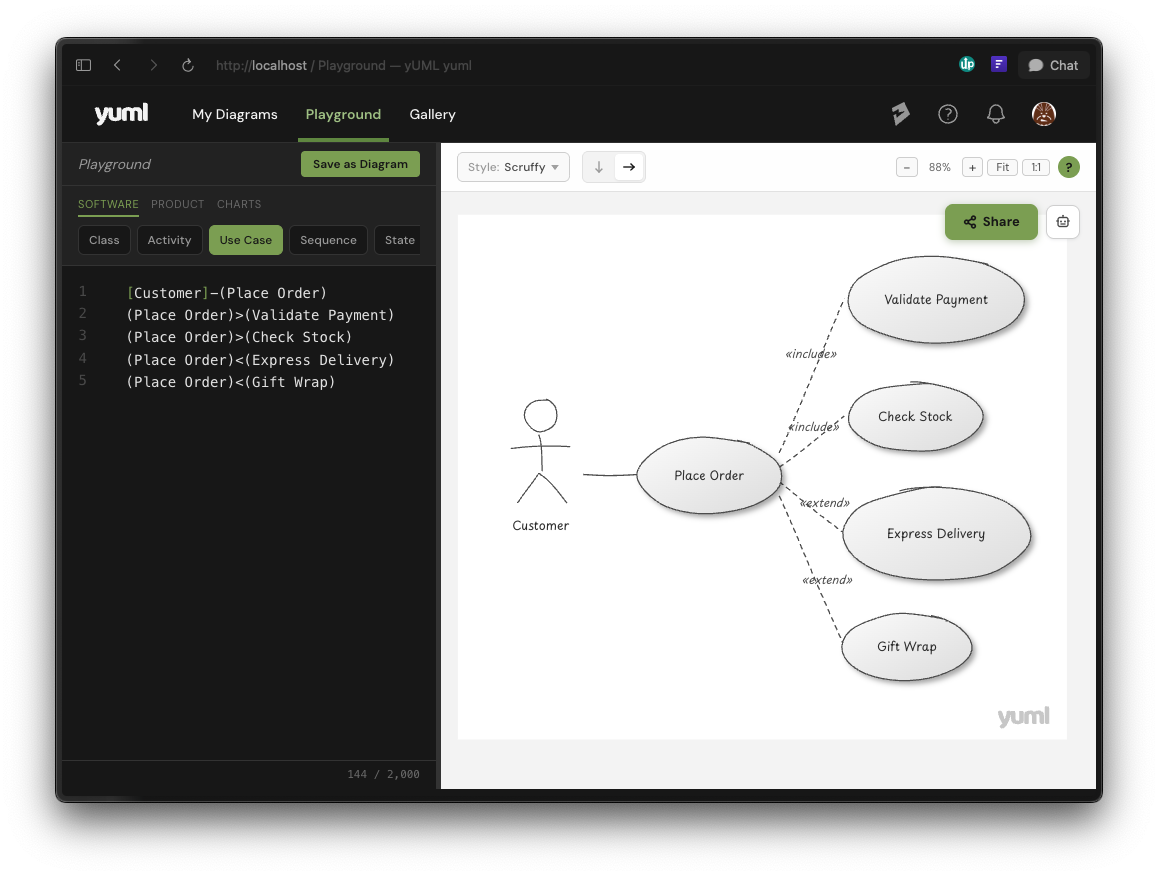Viewport: 1158px width, 876px height.
Task: Click the Check Stock ellipse
Action: pos(915,417)
